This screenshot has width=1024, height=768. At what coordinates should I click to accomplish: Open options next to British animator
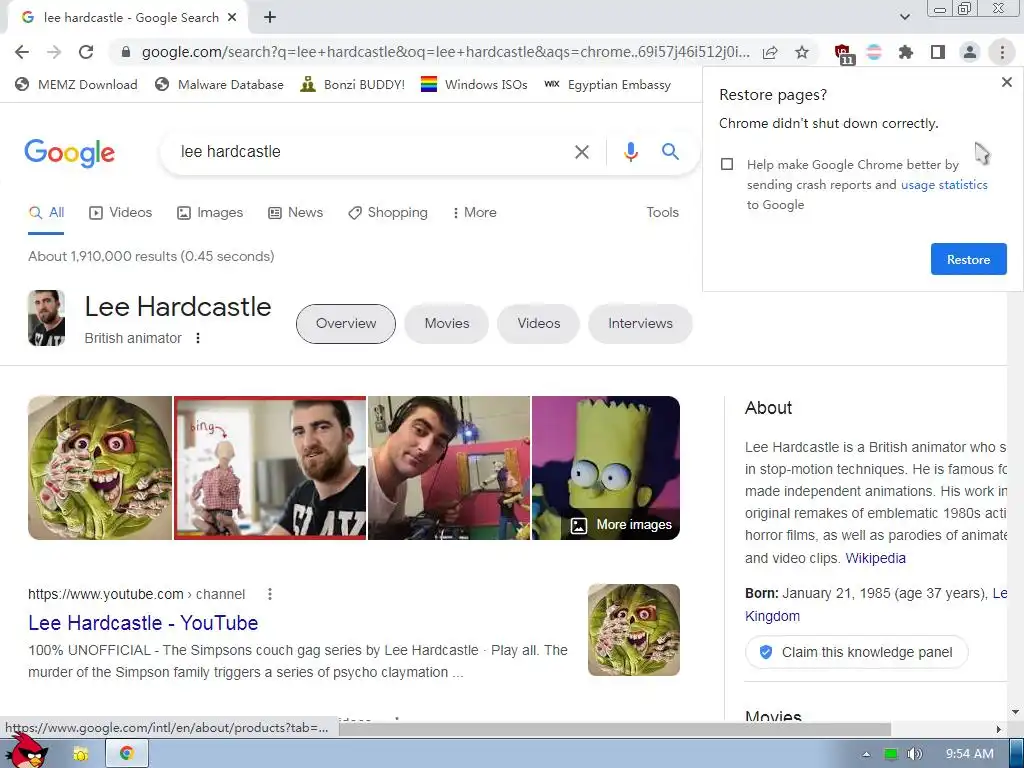pyautogui.click(x=198, y=338)
